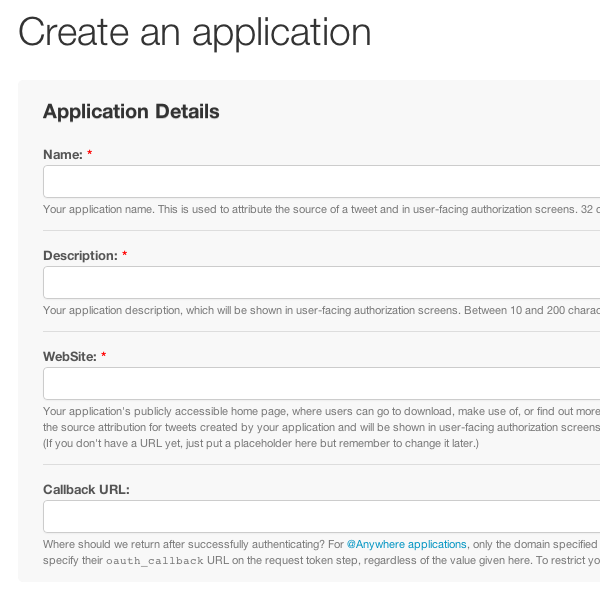The width and height of the screenshot is (600, 600).
Task: Click the "Description:" field label
Action: coord(80,256)
